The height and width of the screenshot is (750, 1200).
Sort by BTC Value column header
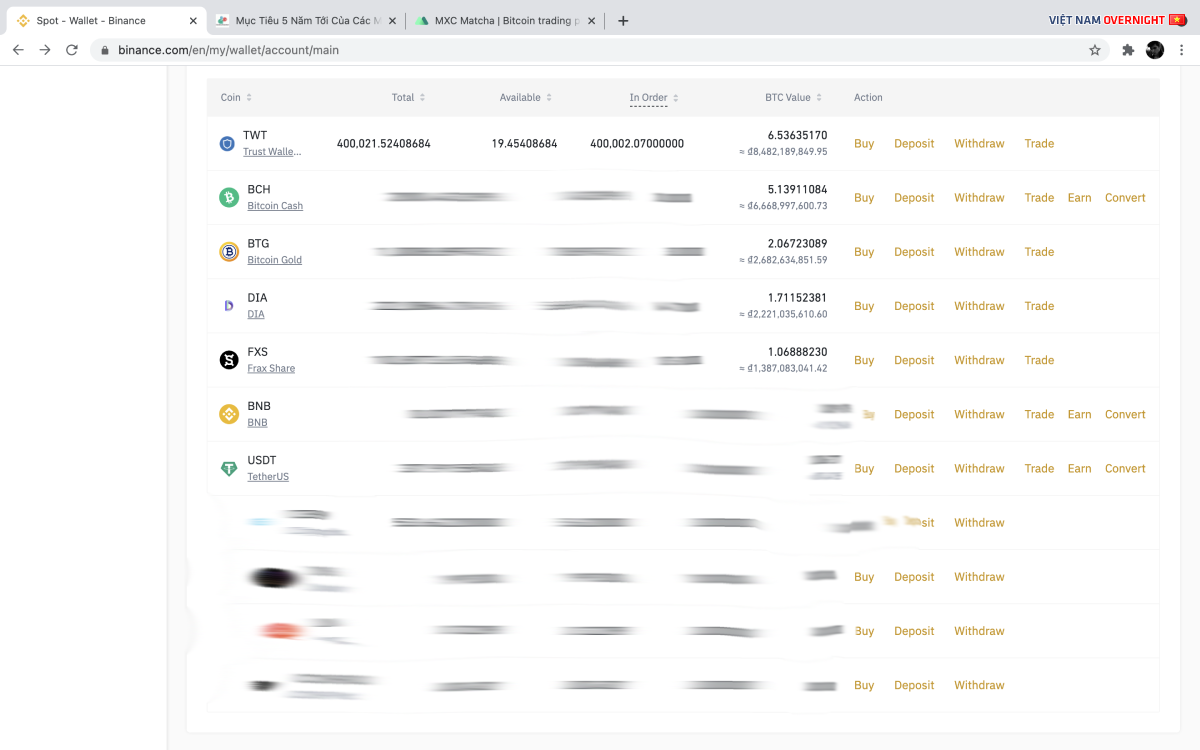(793, 98)
